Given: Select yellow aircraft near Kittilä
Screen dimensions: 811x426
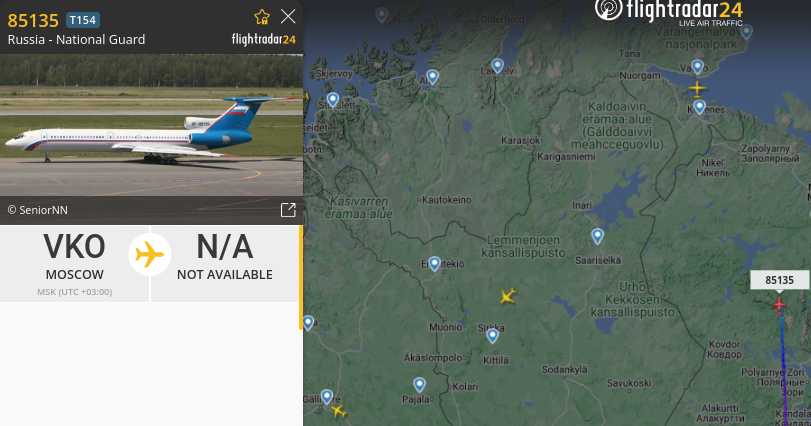Looking at the screenshot, I should coord(508,296).
